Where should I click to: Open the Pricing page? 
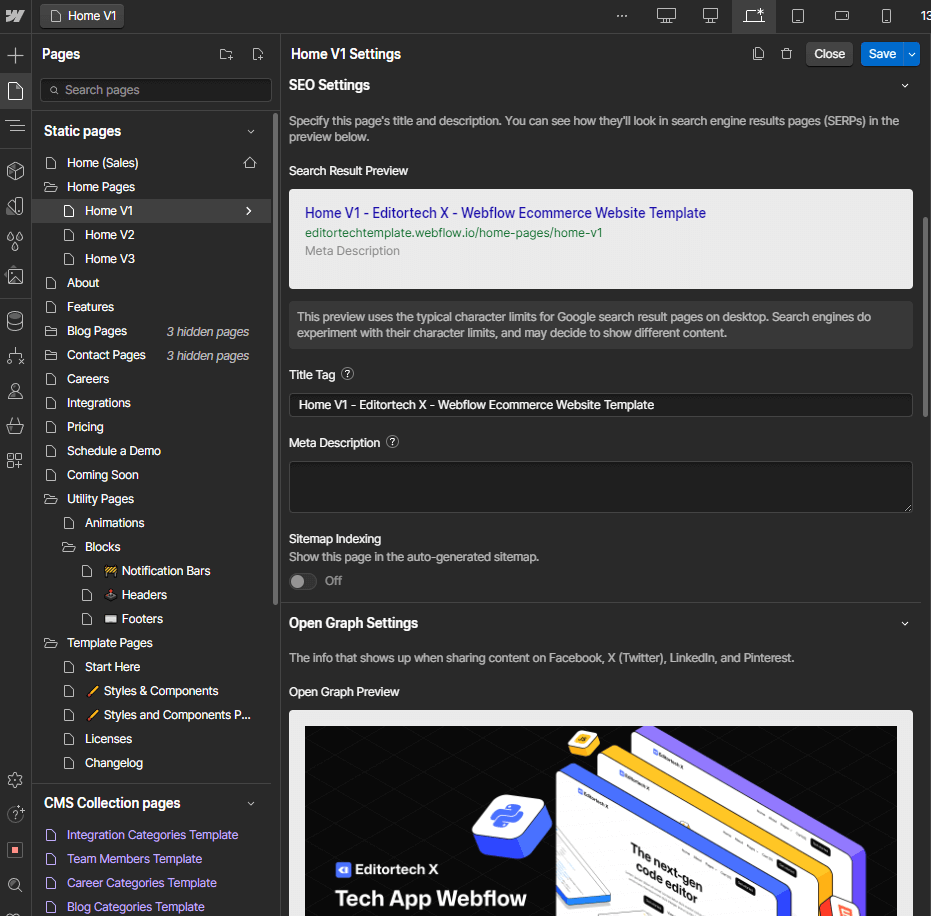[85, 426]
